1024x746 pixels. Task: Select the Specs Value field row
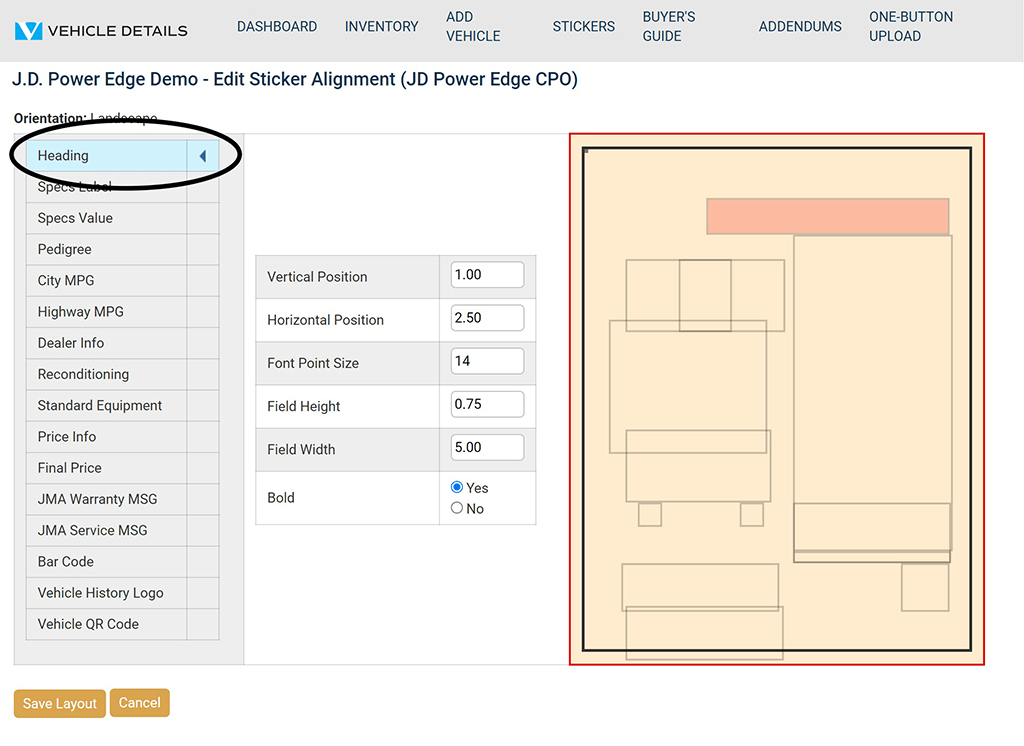pos(106,218)
